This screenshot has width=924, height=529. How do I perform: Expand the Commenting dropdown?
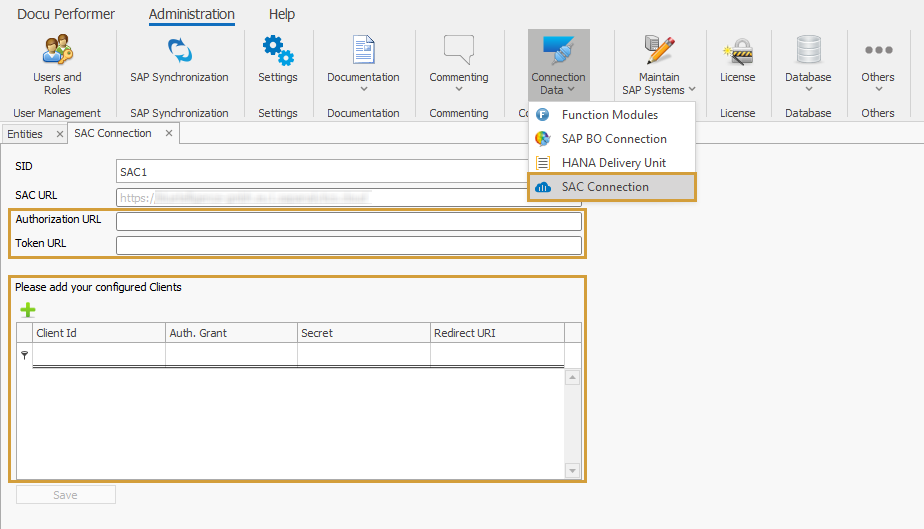point(459,64)
